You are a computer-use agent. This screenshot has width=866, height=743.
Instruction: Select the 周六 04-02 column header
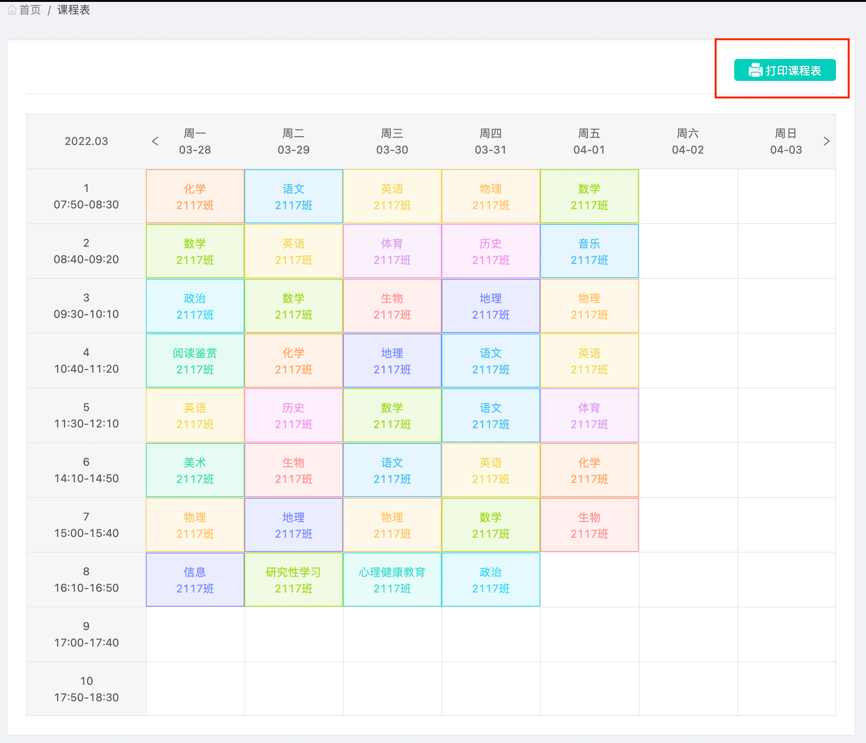687,141
